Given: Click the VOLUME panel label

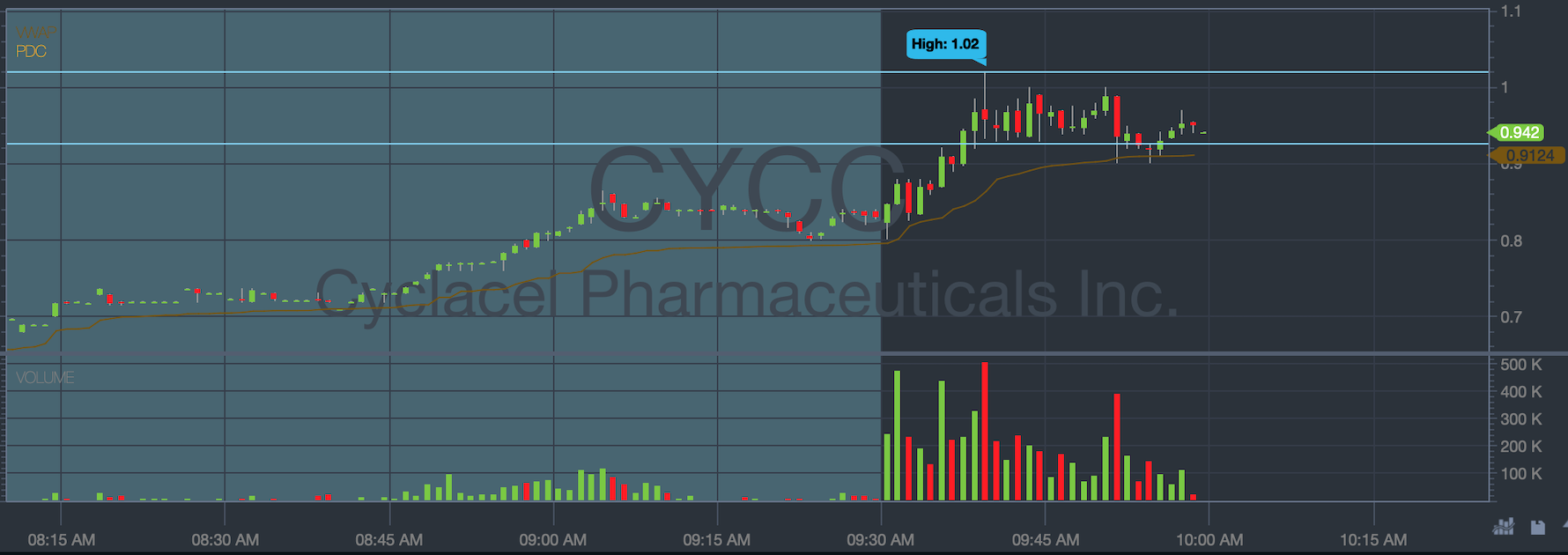Looking at the screenshot, I should (45, 377).
